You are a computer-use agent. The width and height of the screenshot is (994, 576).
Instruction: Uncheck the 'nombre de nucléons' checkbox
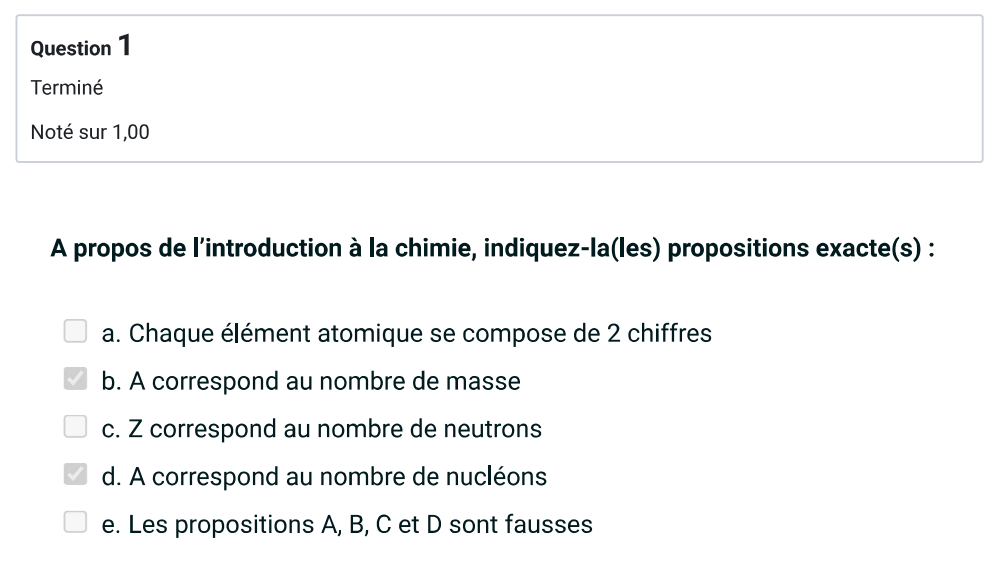click(x=75, y=475)
